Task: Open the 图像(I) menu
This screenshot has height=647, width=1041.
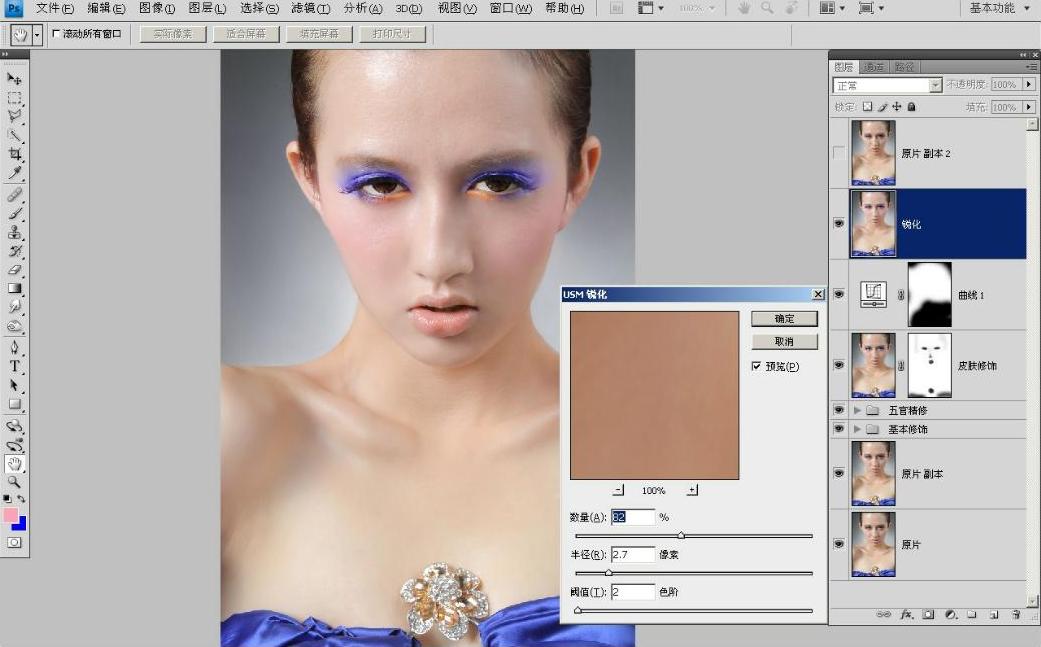Action: tap(157, 9)
